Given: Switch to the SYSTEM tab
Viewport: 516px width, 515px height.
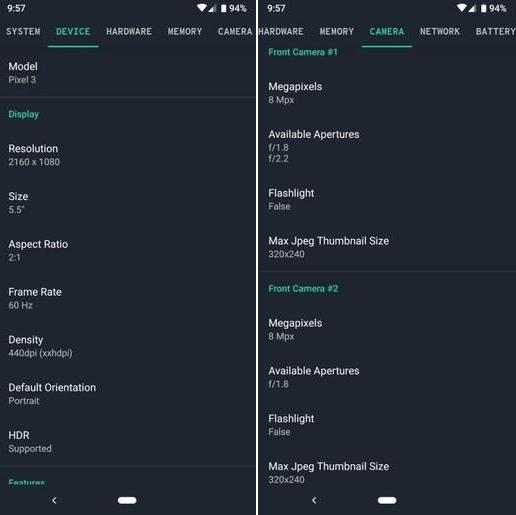Looking at the screenshot, I should [x=23, y=31].
